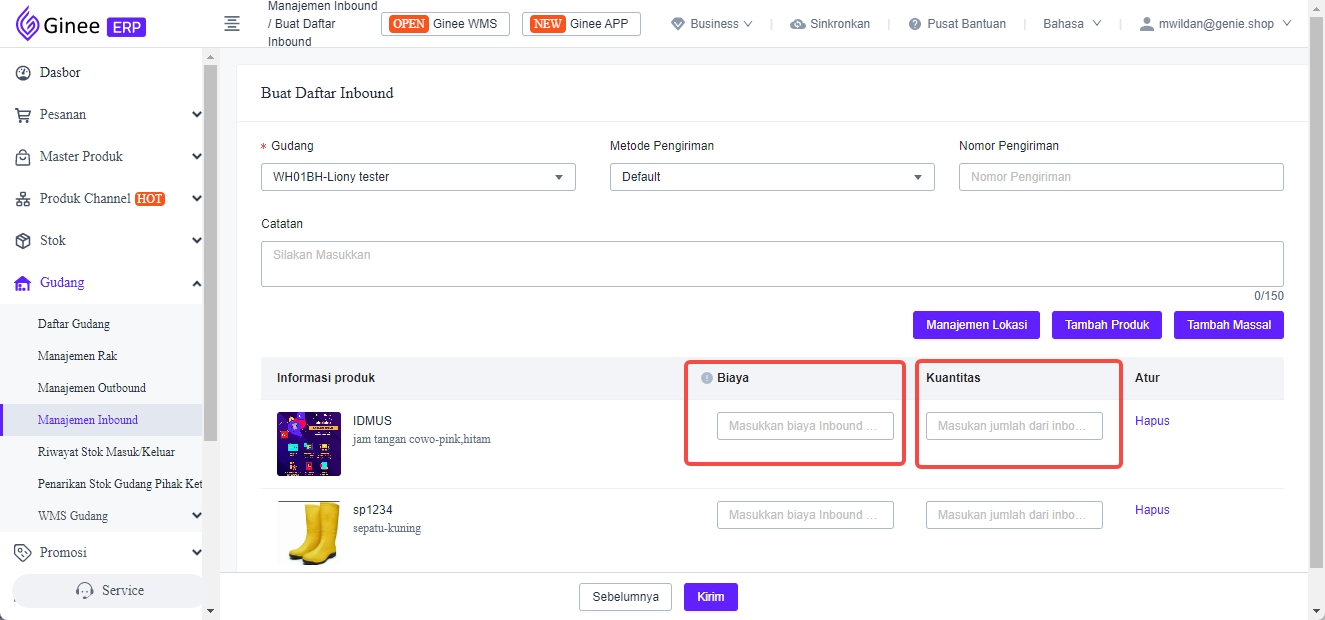Toggle the sidebar hamburger menu icon
The width and height of the screenshot is (1325, 620).
(232, 24)
